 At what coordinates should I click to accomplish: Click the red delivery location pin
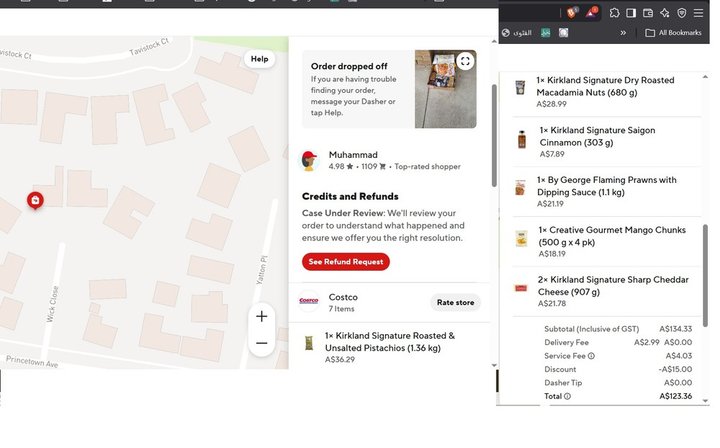(35, 200)
